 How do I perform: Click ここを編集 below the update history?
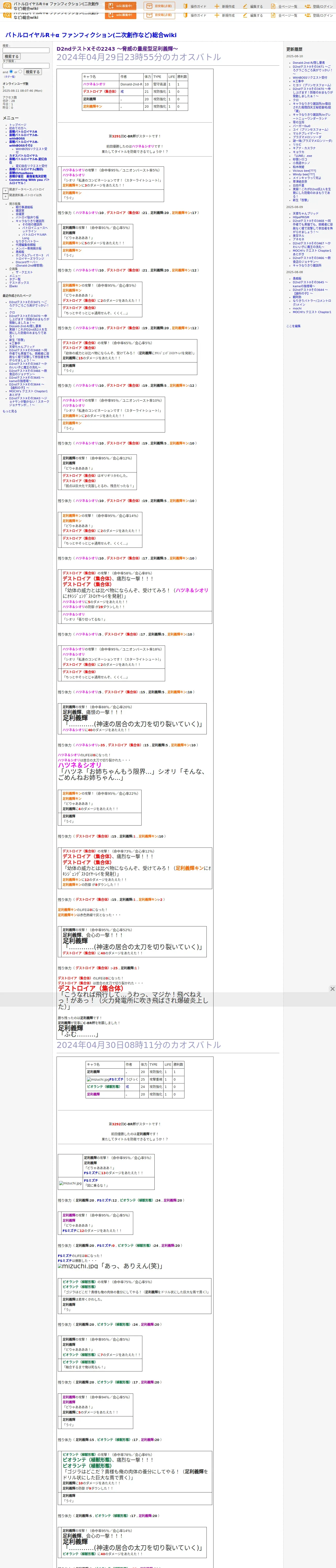[293, 326]
